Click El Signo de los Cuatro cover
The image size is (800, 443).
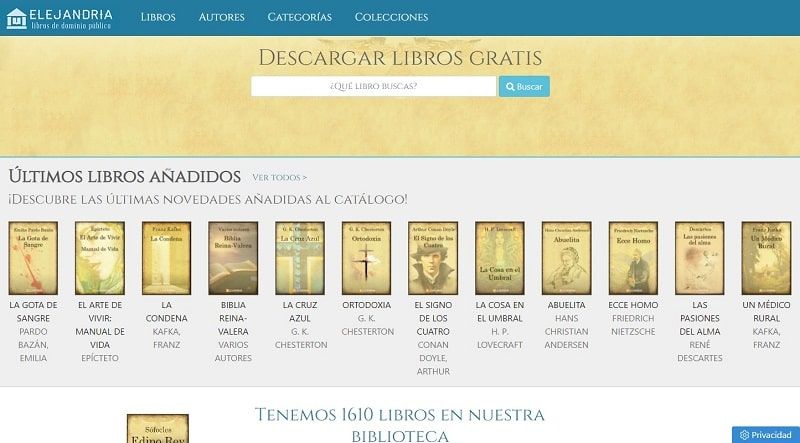433,258
